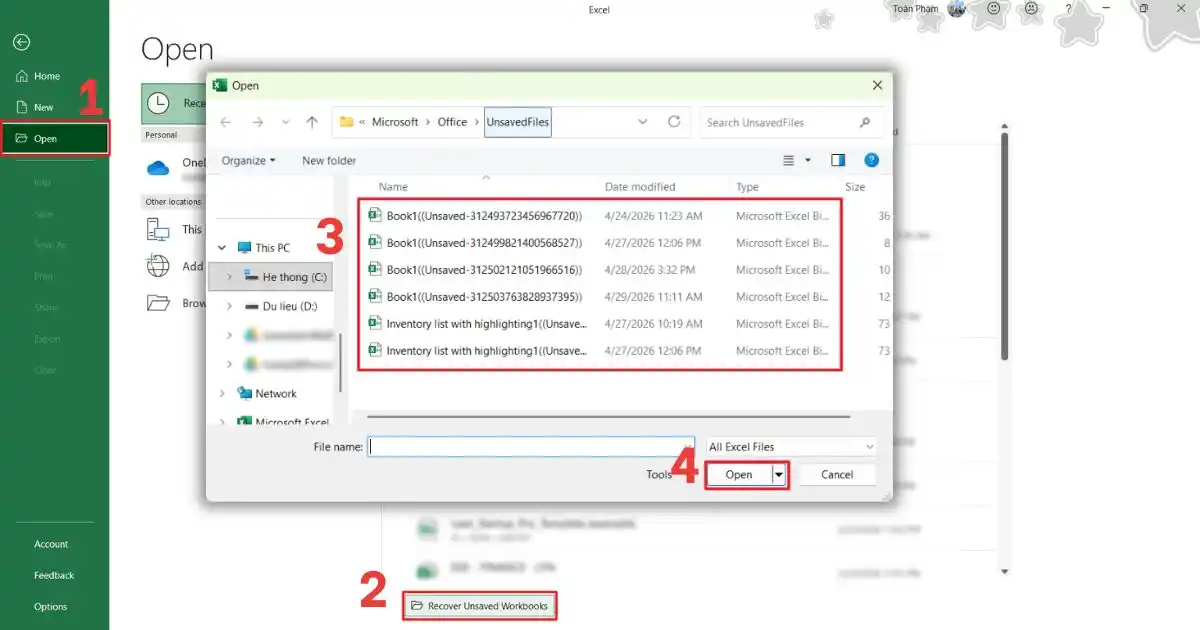Collapse the This PC tree node
Viewport: 1200px width, 630px height.
coord(222,247)
